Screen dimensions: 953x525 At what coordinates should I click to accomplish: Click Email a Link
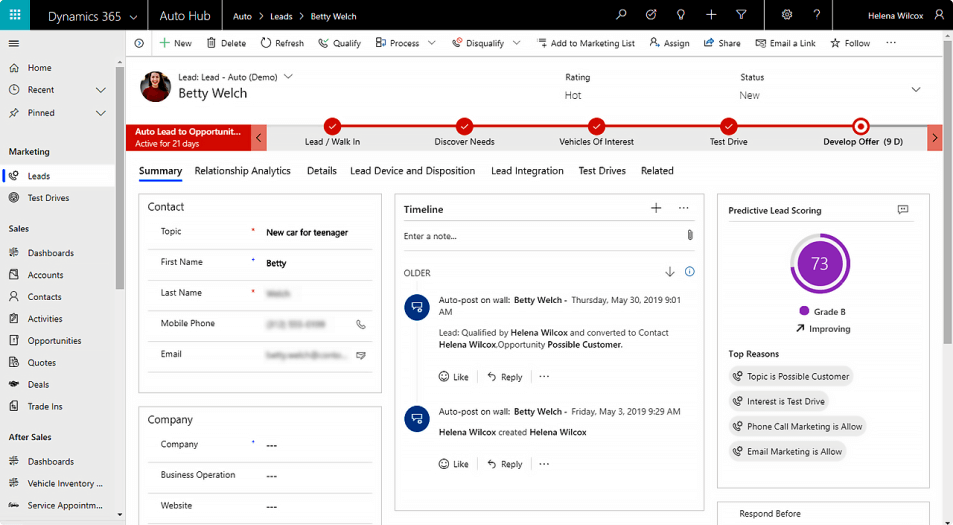[x=785, y=43]
